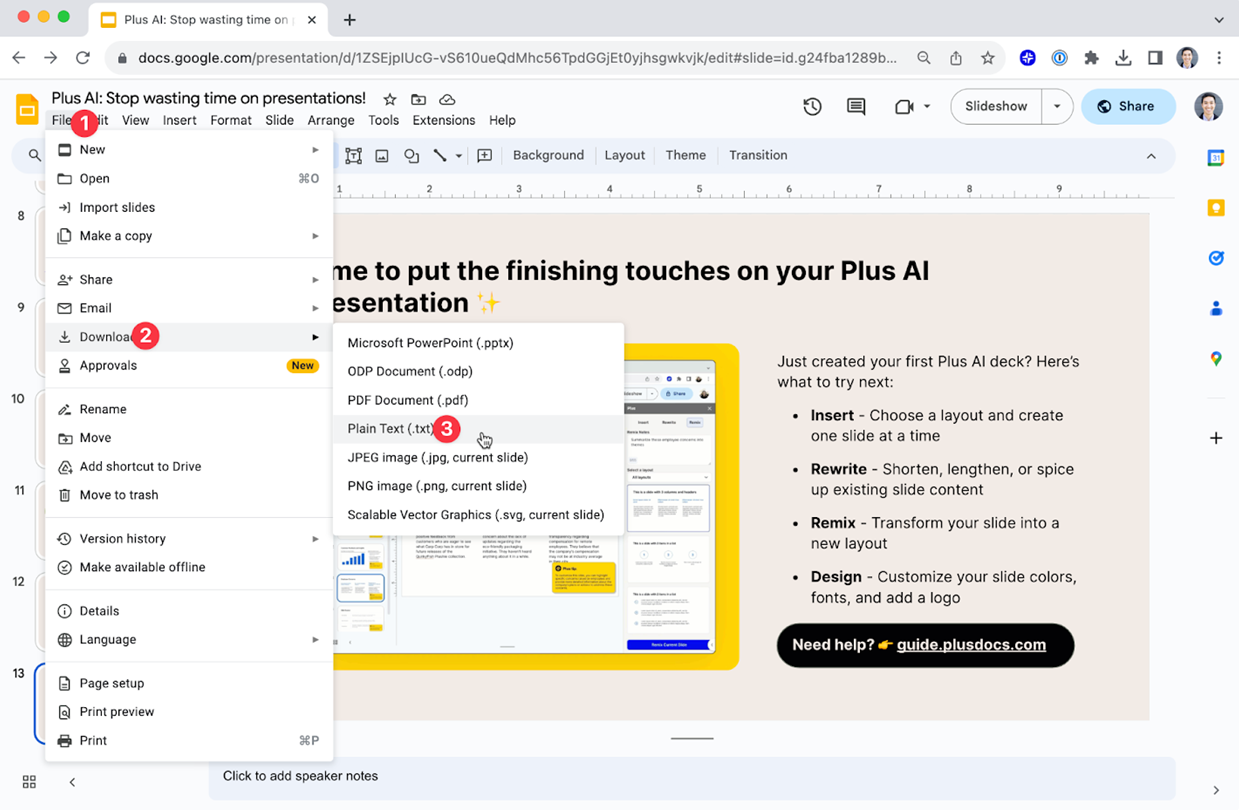1239x810 pixels.
Task: Switch to grid view of slides
Action: point(28,781)
